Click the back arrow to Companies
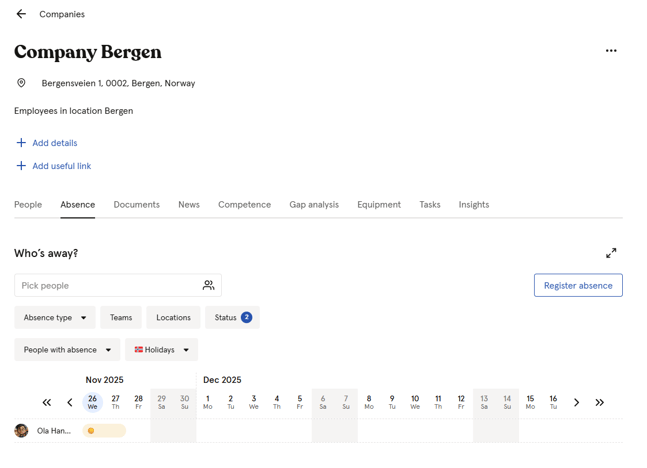 [21, 14]
